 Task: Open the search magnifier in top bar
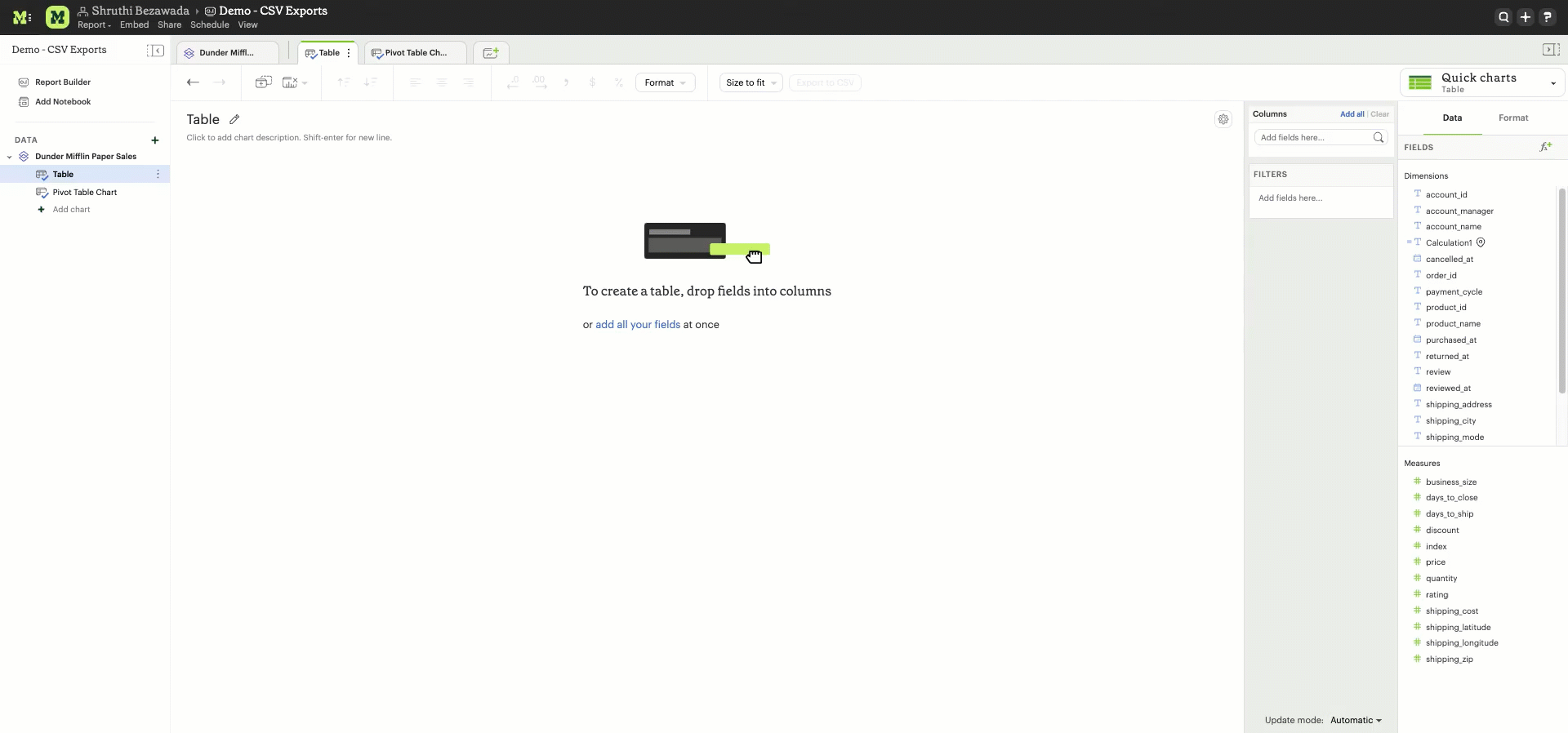click(x=1503, y=17)
